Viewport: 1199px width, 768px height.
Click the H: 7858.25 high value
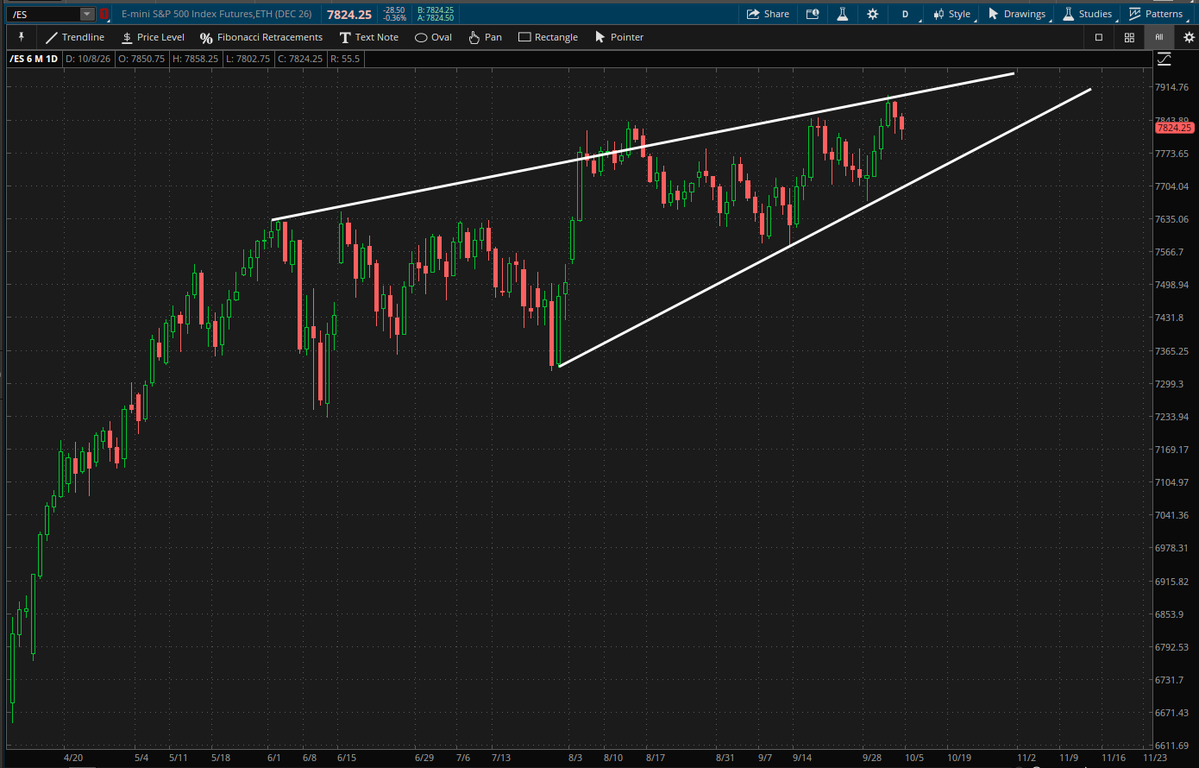195,58
